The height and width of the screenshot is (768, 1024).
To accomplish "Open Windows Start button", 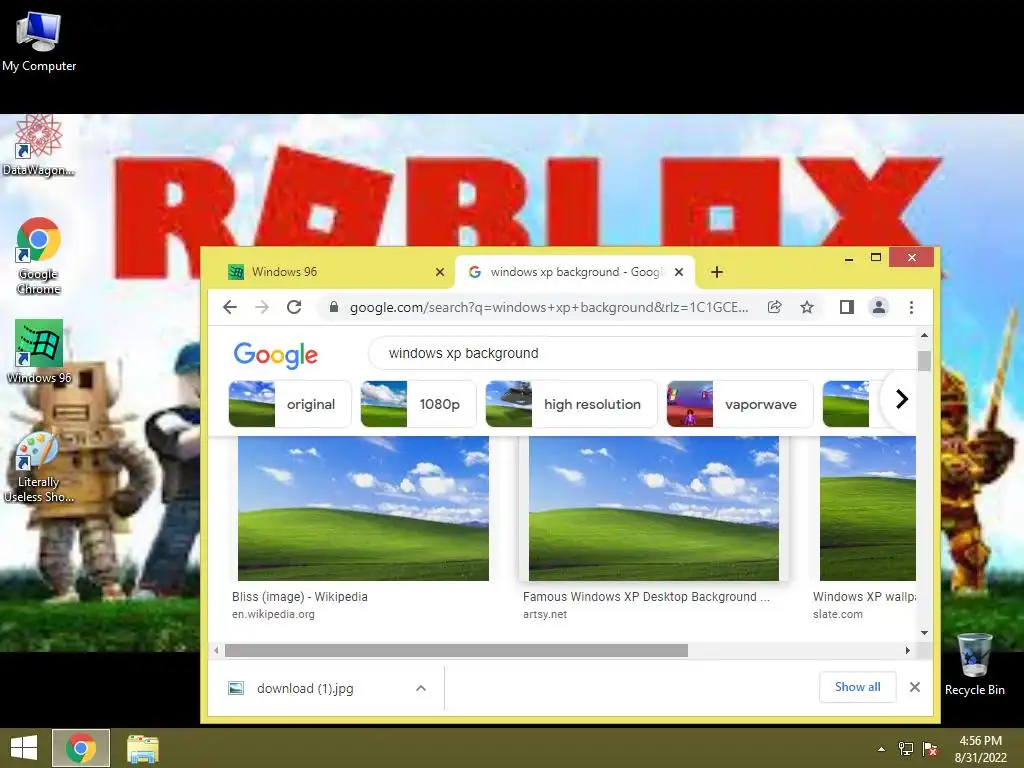I will point(24,748).
